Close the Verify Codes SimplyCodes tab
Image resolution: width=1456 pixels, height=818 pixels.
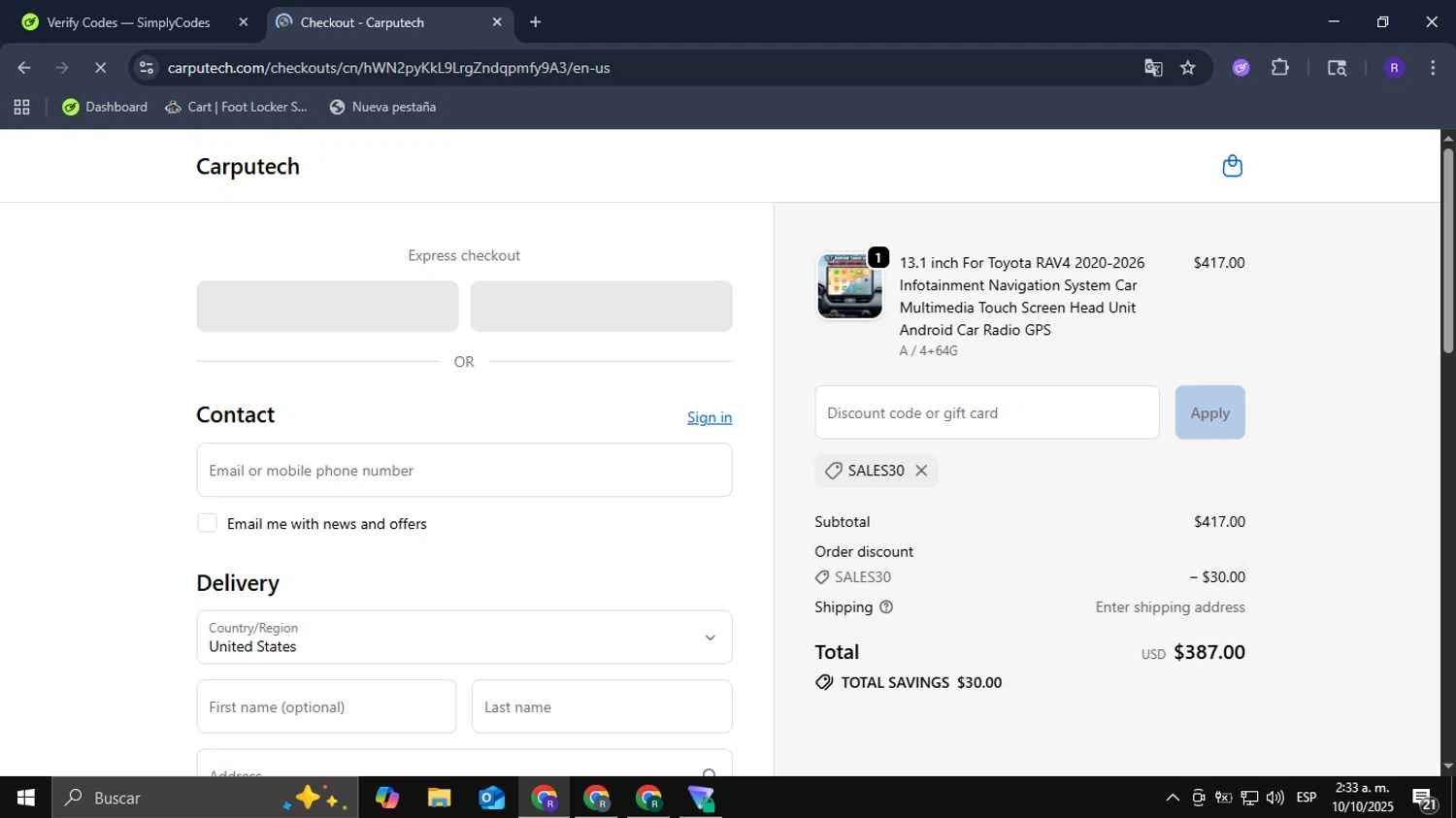[x=244, y=22]
